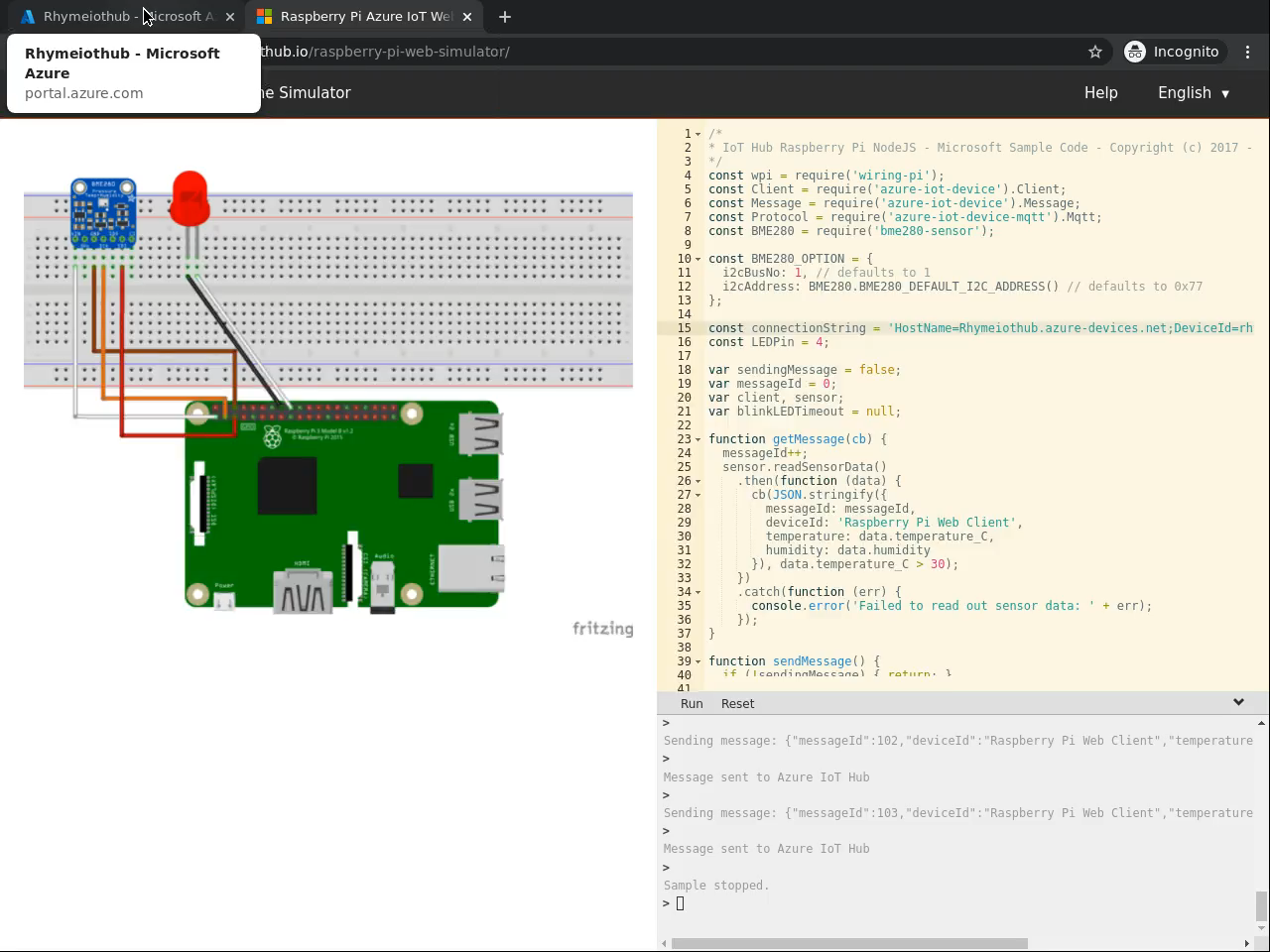Open the Chrome three-dot menu

(x=1247, y=52)
